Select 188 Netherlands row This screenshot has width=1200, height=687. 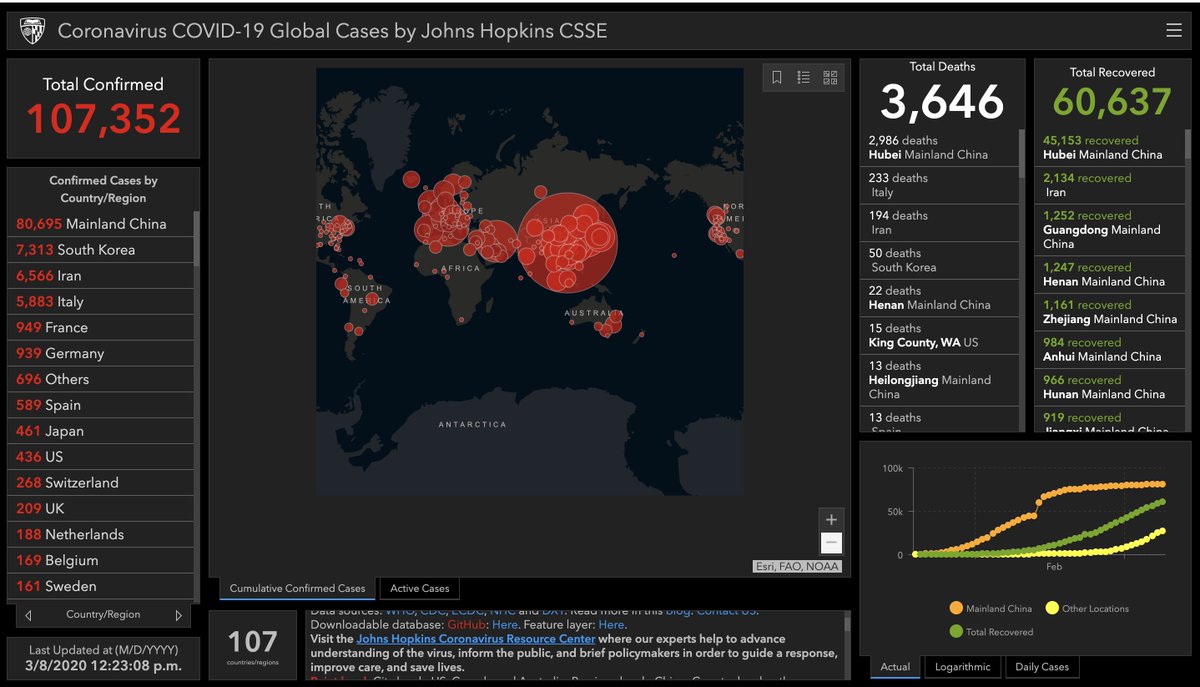click(x=101, y=535)
